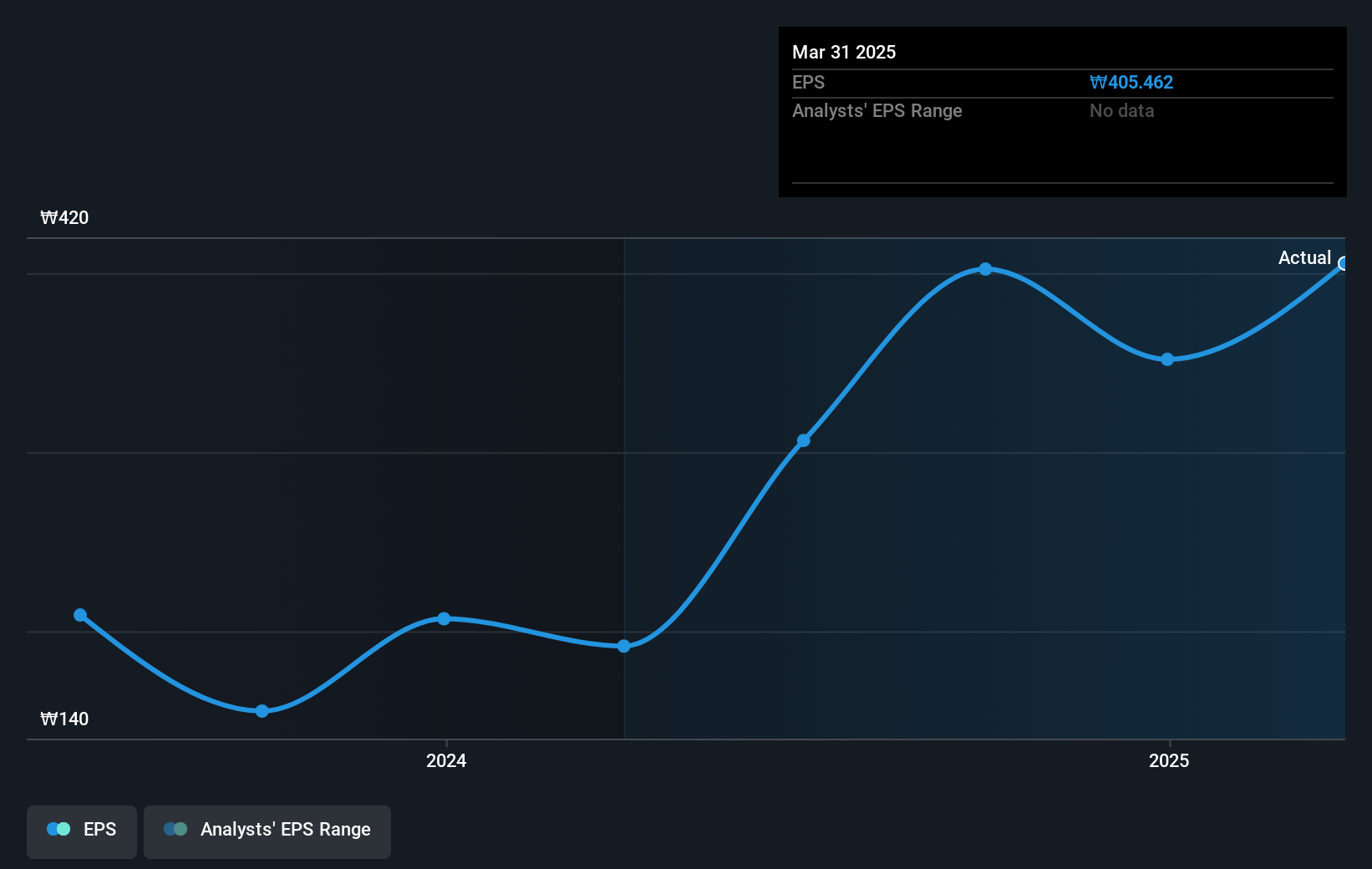Select the mid-rise EPS data point on the steep climb
This screenshot has height=869, width=1372.
pyautogui.click(x=804, y=440)
